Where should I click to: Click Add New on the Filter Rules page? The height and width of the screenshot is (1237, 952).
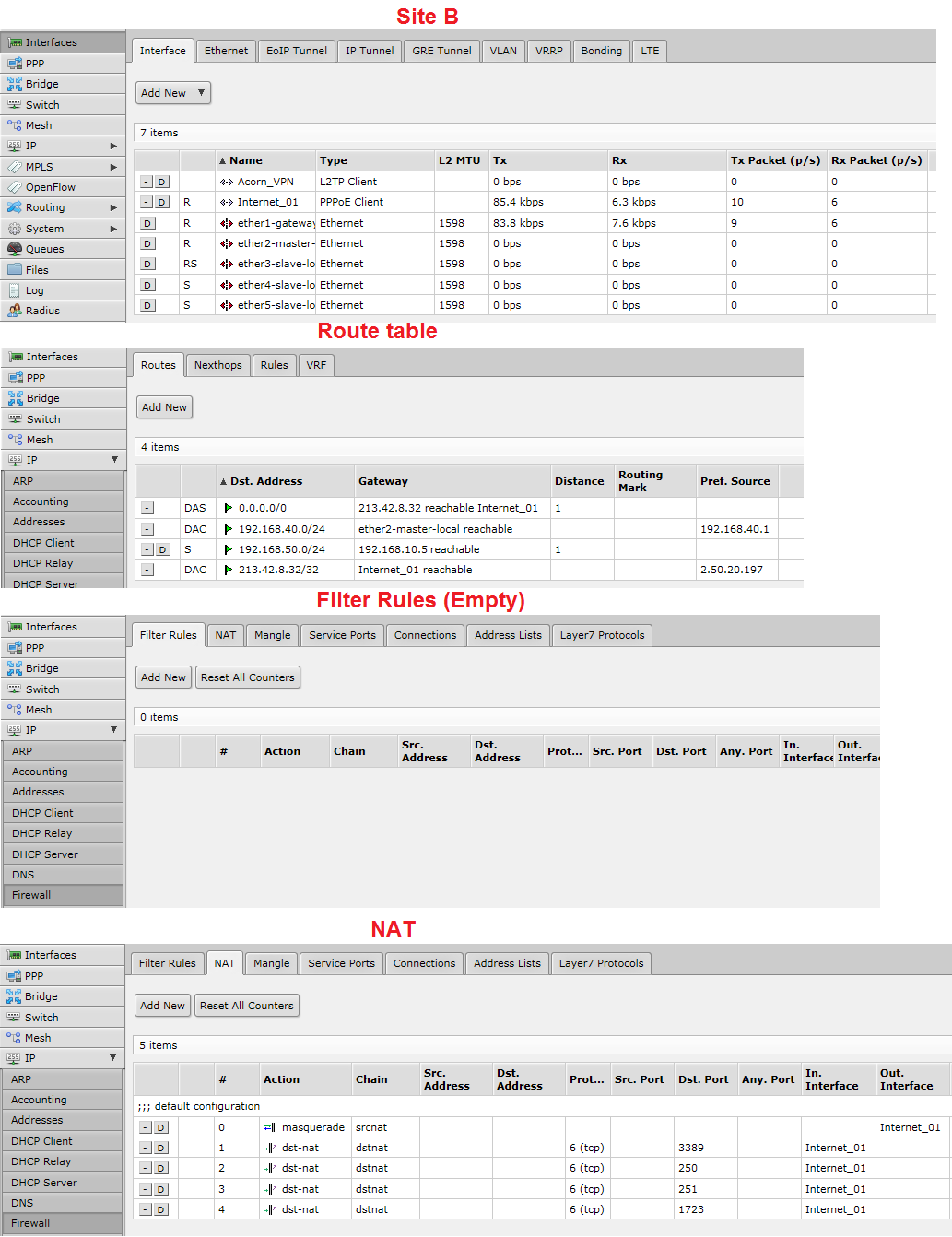162,677
